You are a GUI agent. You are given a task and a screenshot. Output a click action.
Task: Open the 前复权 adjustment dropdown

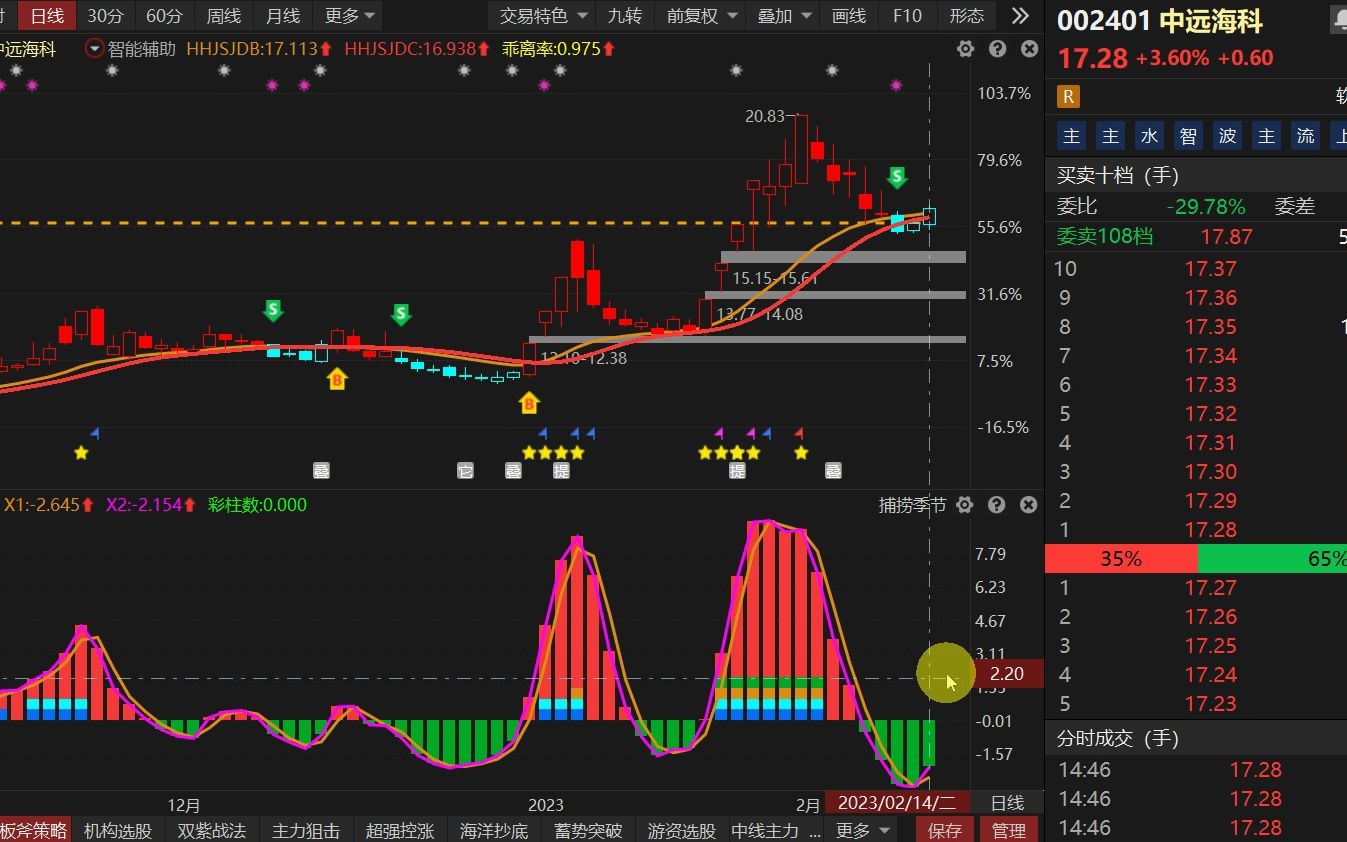[x=702, y=16]
